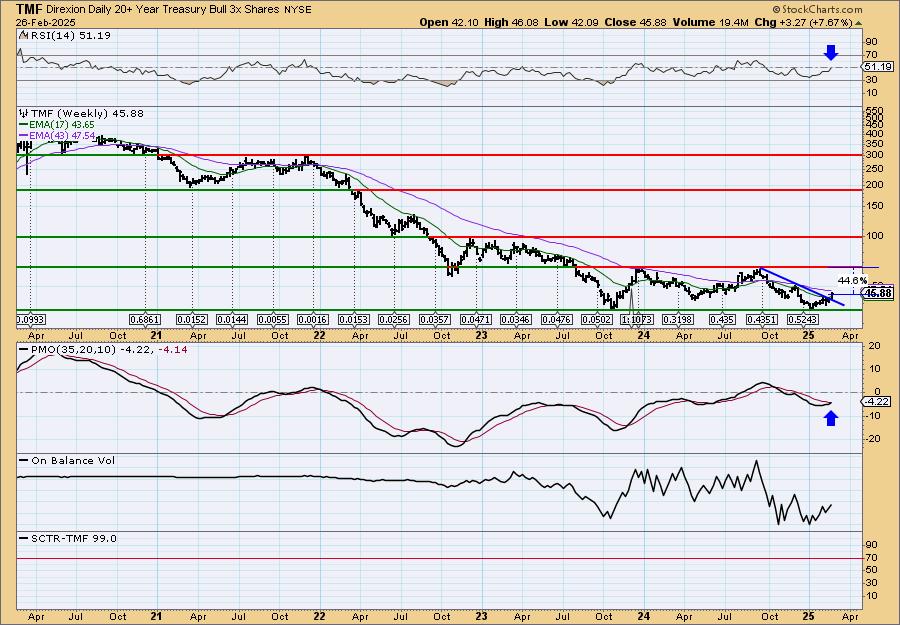The width and height of the screenshot is (900, 625).
Task: Click the 0.0357 distribution box
Action: [x=435, y=319]
